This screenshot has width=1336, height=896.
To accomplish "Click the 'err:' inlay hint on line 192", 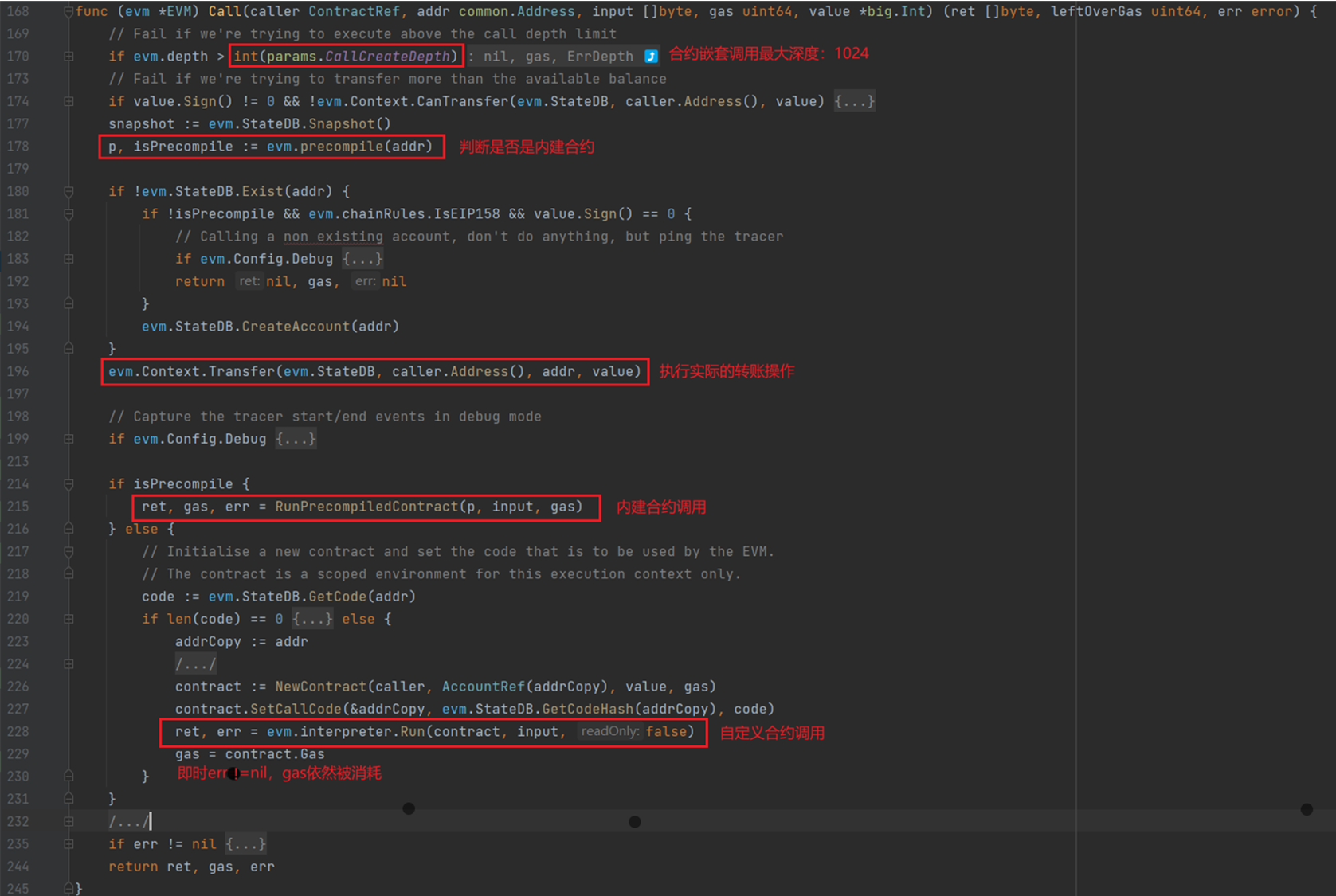I will [366, 281].
